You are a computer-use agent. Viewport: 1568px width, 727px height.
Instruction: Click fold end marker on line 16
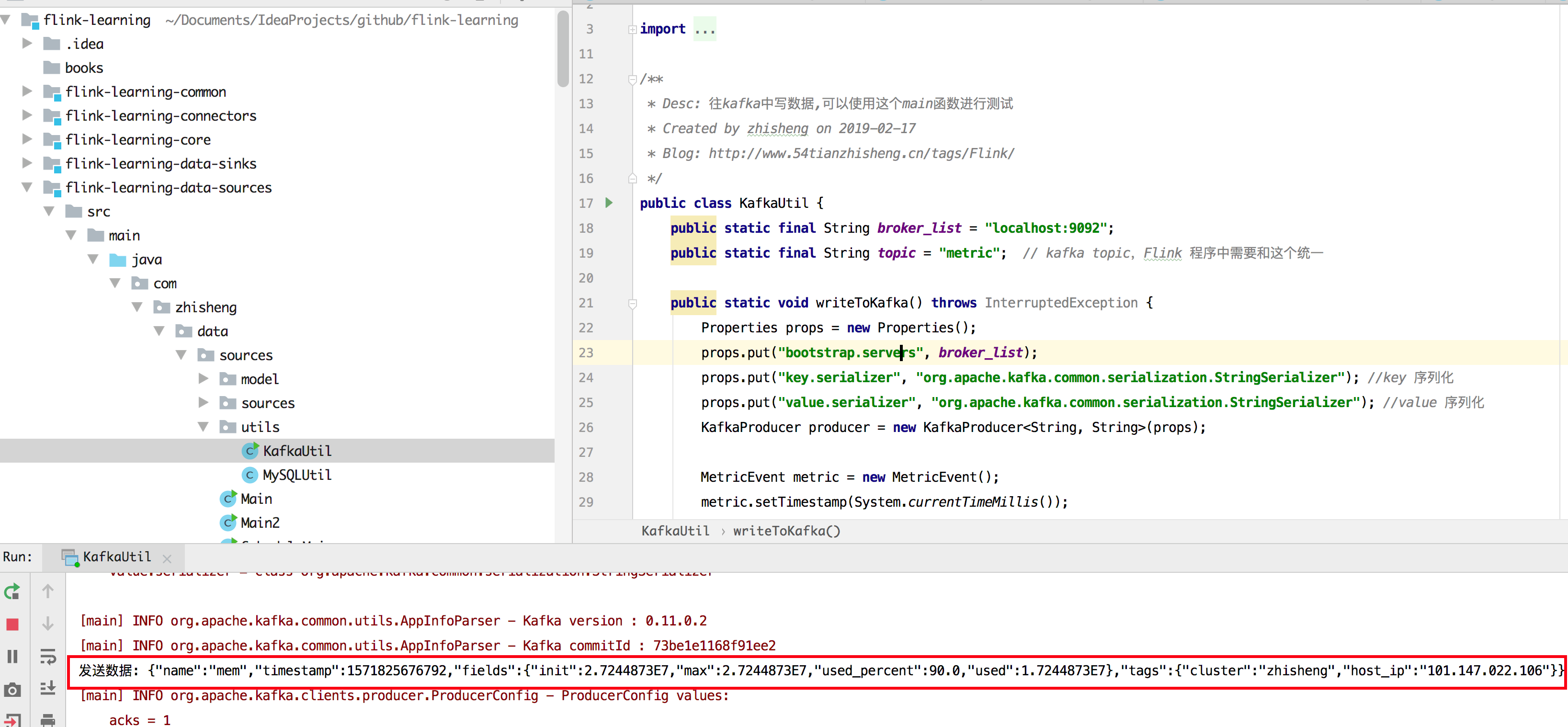point(633,179)
